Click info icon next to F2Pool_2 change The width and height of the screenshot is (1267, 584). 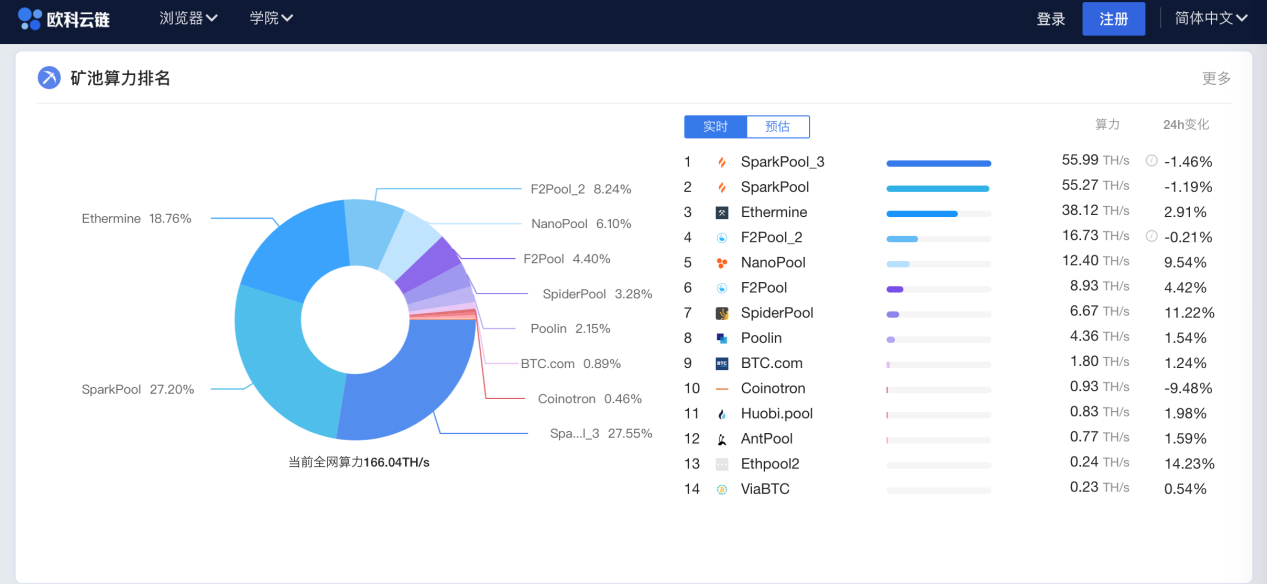[1151, 236]
